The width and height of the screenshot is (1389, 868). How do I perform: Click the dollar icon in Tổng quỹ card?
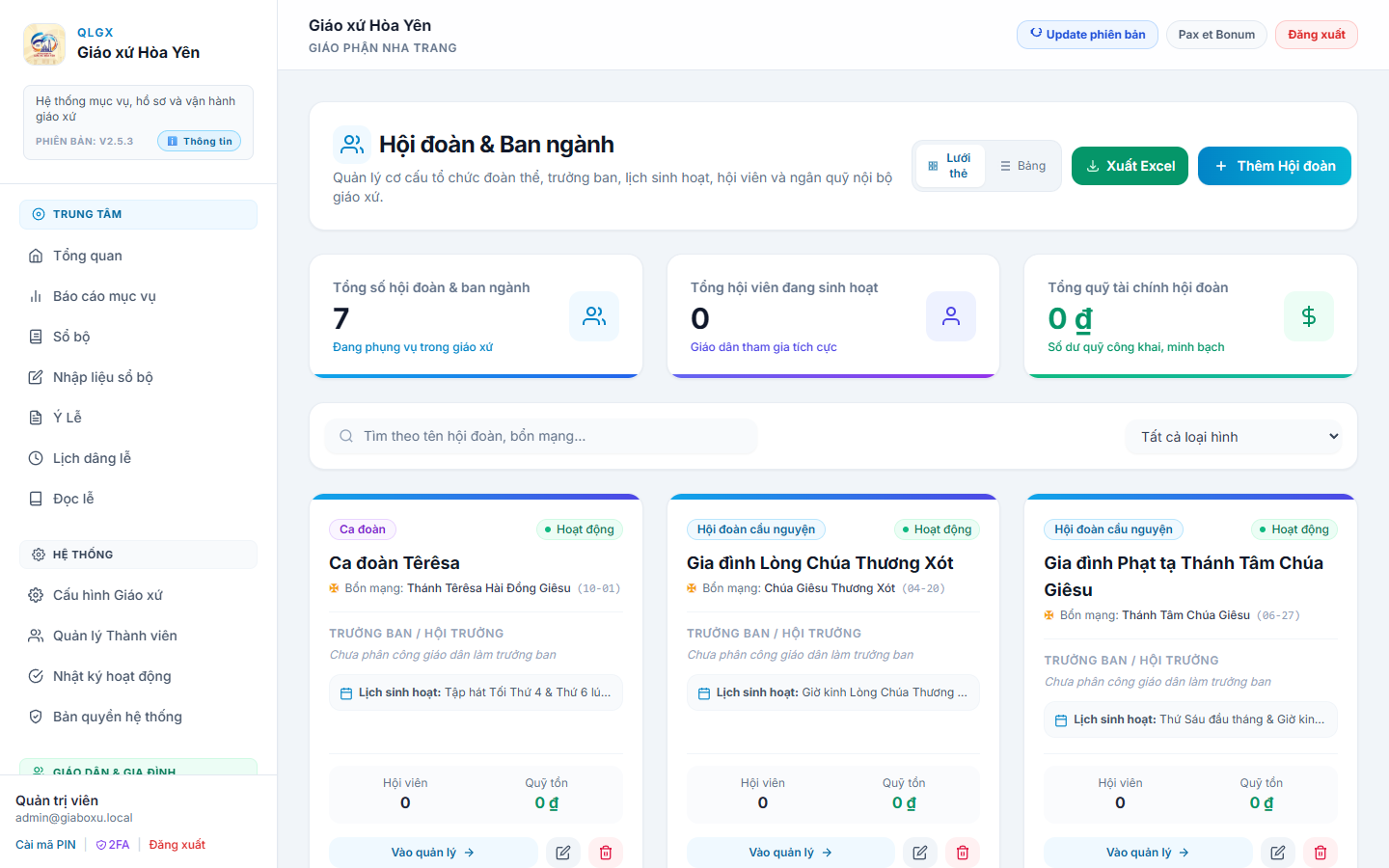pos(1309,316)
